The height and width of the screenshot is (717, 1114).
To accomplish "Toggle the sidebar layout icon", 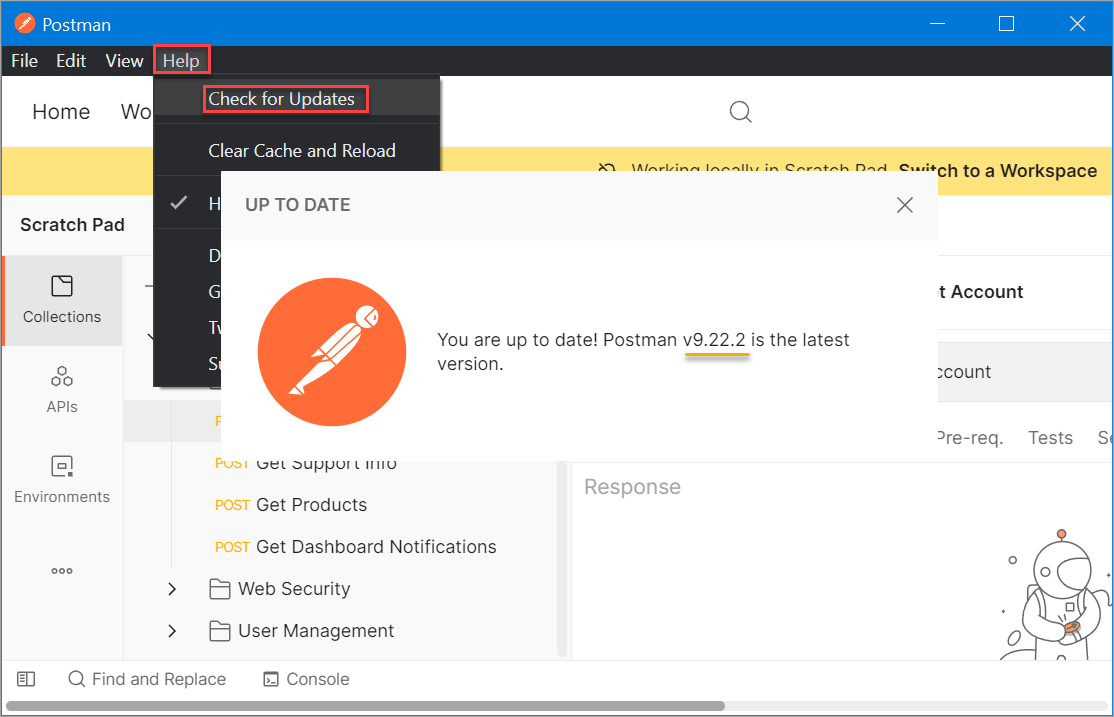I will 26,679.
